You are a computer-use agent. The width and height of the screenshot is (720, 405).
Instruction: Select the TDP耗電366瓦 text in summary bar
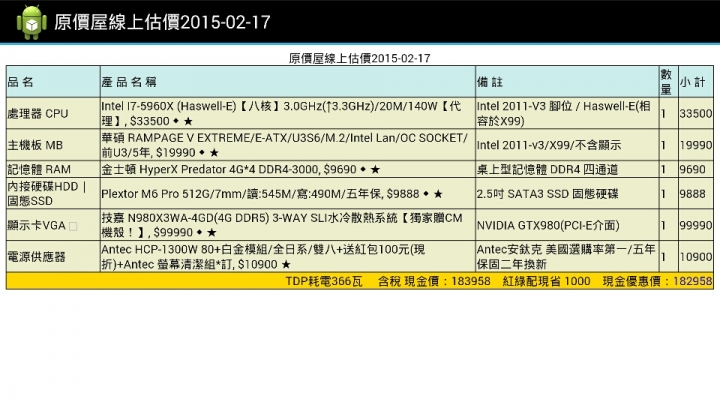[x=324, y=281]
